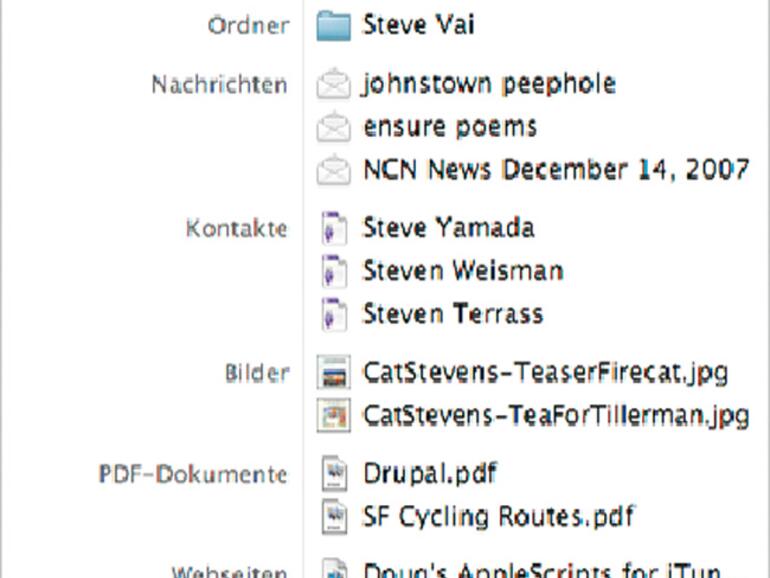Click the blue folder icon beside Steve Vai
This screenshot has width=770, height=578.
[333, 24]
